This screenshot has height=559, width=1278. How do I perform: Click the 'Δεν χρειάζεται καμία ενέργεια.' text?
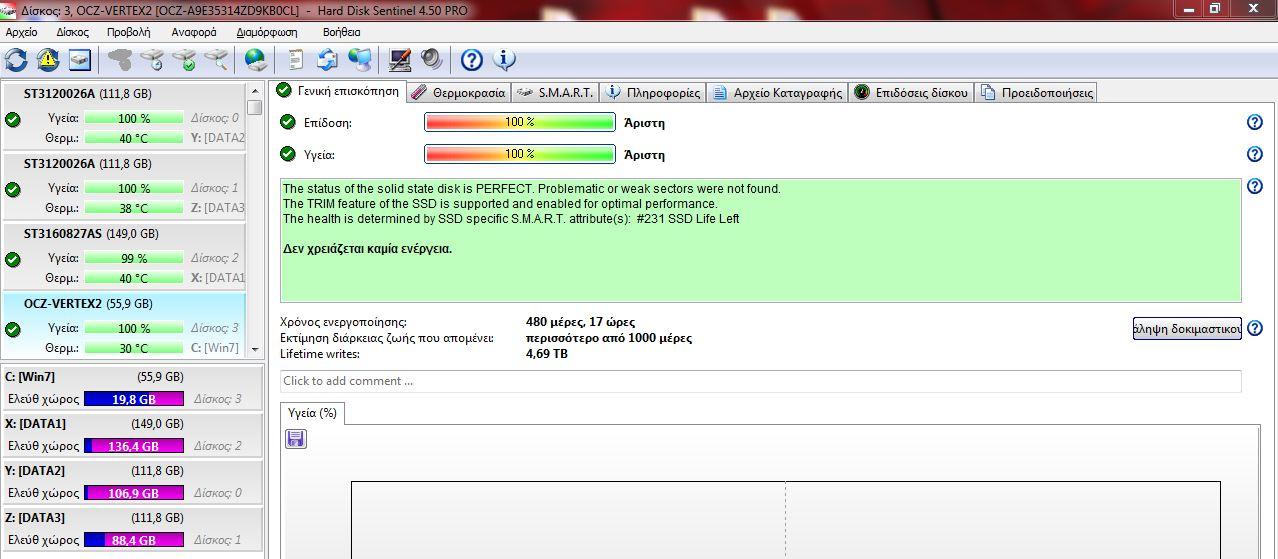pos(367,249)
